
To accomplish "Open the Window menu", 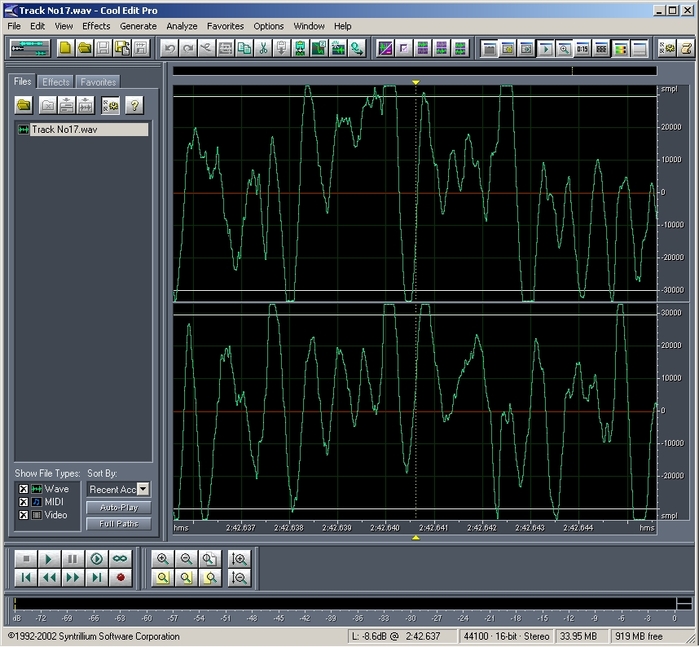I will tap(309, 26).
